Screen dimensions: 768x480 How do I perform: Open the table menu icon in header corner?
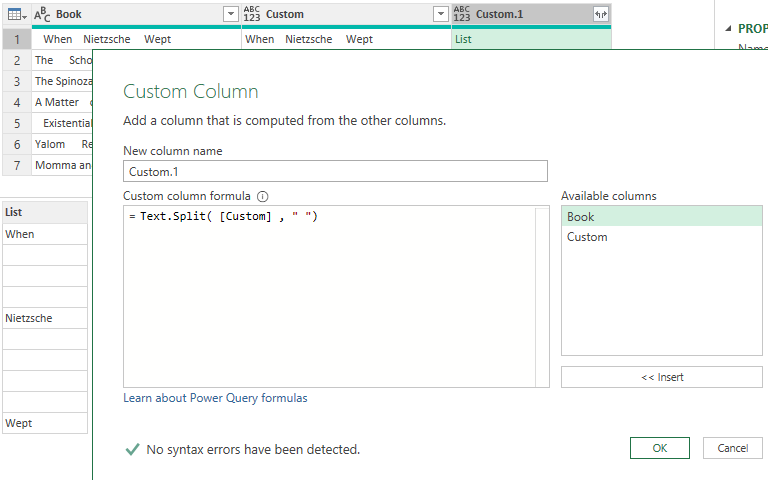[17, 15]
